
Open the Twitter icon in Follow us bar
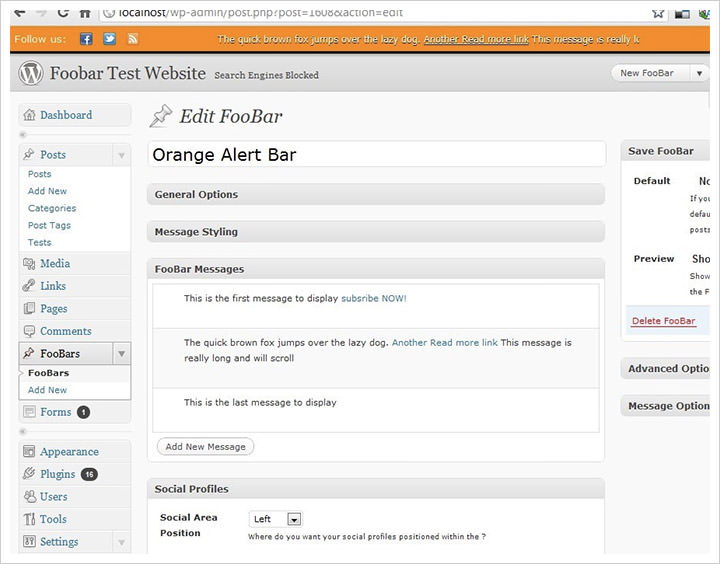(109, 39)
